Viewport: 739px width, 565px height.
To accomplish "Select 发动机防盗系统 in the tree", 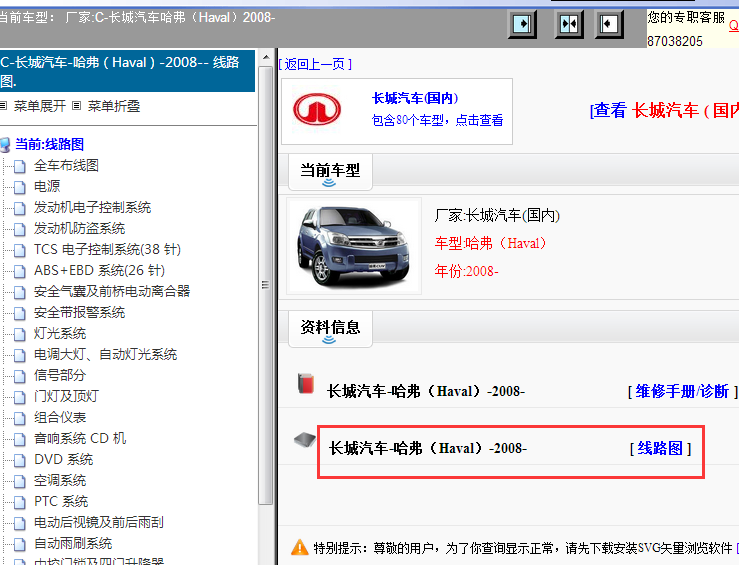I will 79,228.
